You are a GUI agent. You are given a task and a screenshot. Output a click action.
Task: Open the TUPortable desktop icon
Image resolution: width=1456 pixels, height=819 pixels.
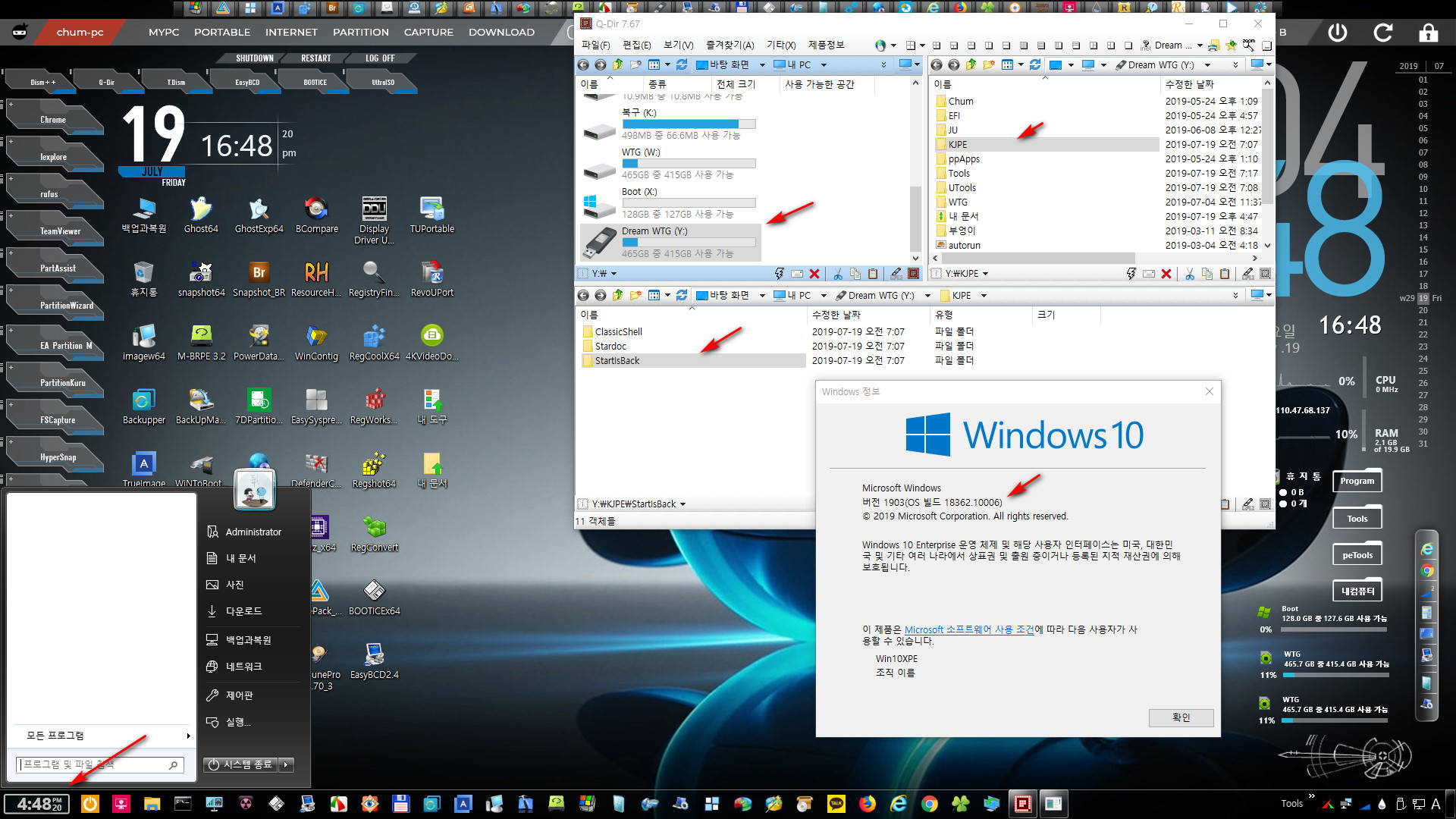pos(431,215)
